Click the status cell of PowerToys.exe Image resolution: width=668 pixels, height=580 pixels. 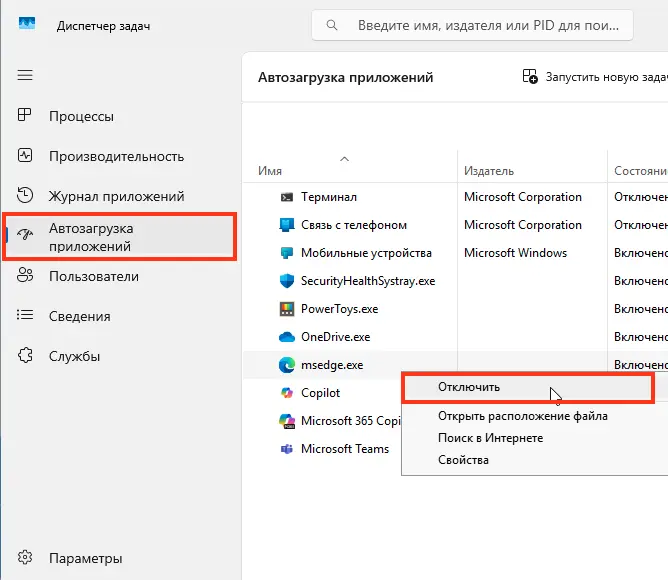(641, 309)
